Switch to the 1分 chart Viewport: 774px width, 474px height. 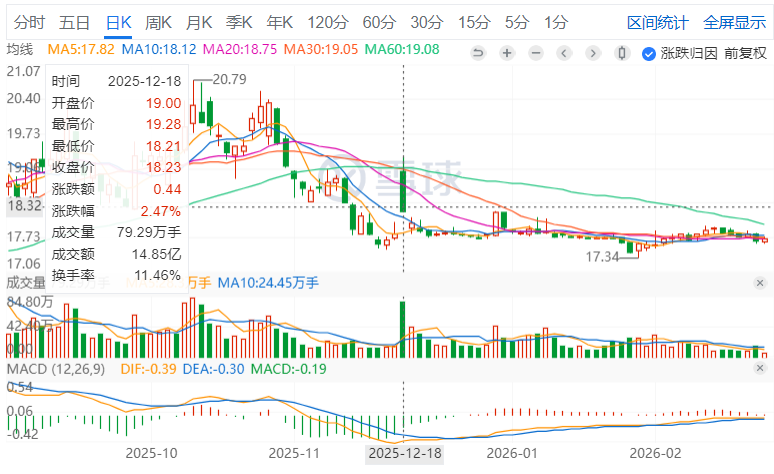[556, 22]
